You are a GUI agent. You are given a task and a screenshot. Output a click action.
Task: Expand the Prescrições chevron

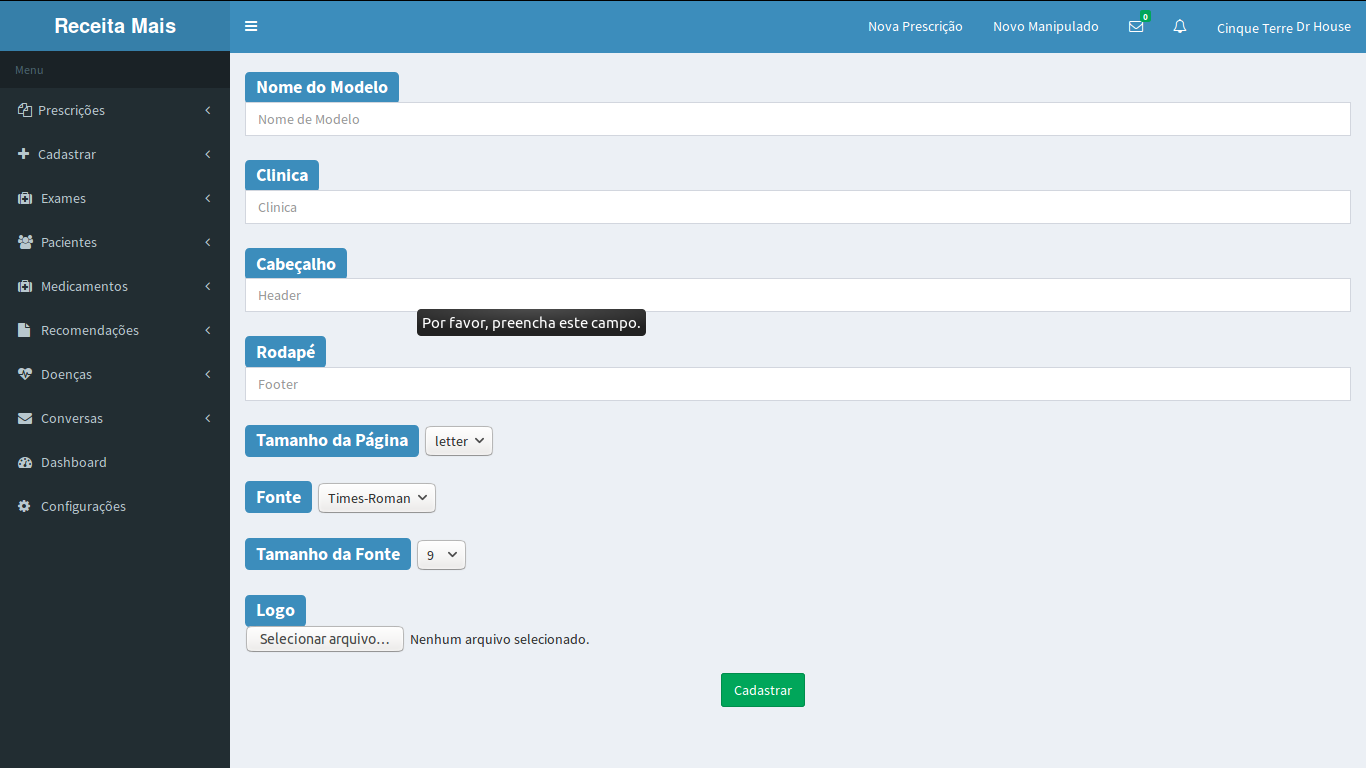(x=208, y=110)
